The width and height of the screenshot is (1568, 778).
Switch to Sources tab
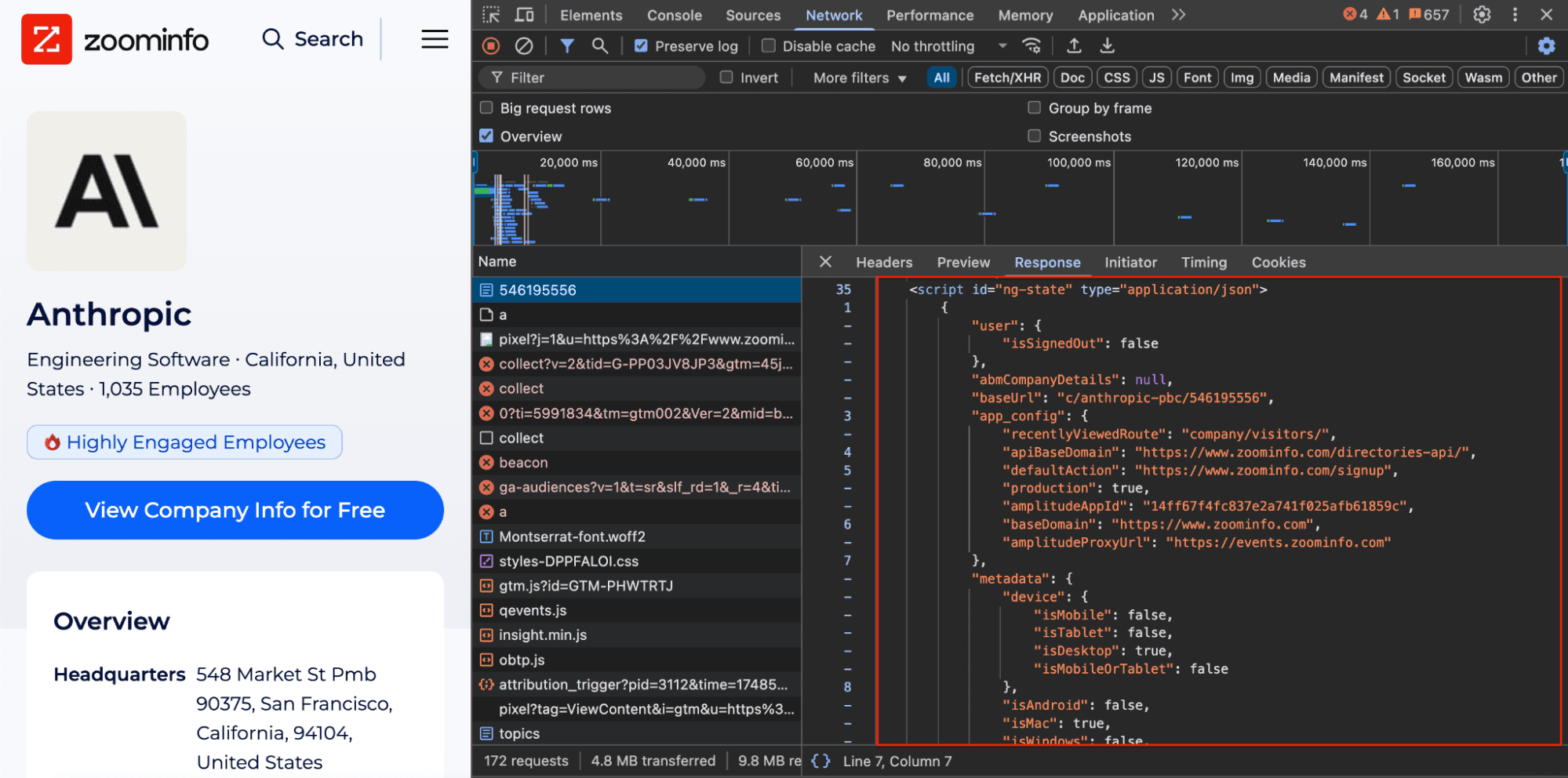click(753, 15)
